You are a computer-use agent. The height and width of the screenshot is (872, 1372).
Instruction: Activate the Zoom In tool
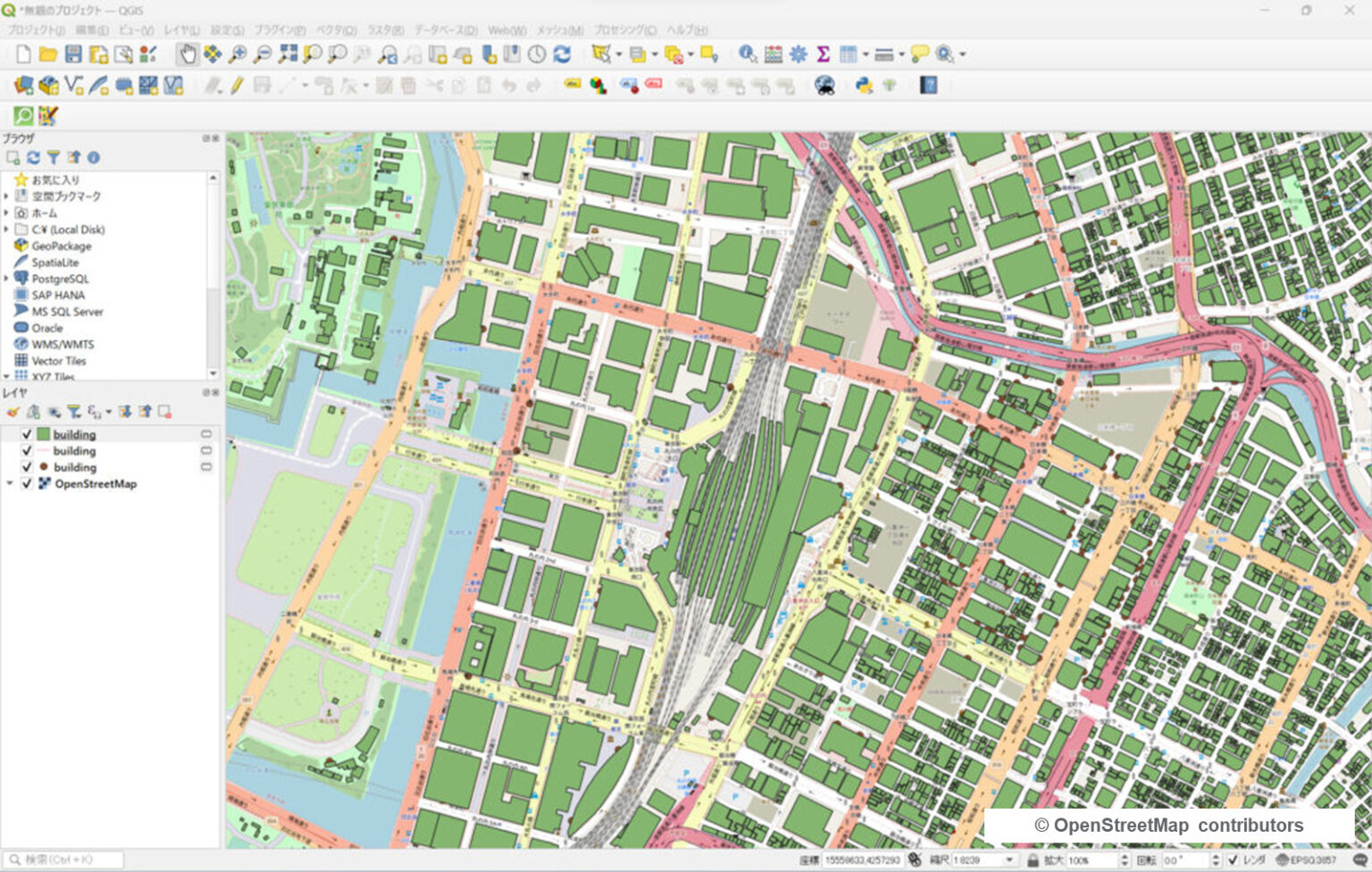point(238,54)
